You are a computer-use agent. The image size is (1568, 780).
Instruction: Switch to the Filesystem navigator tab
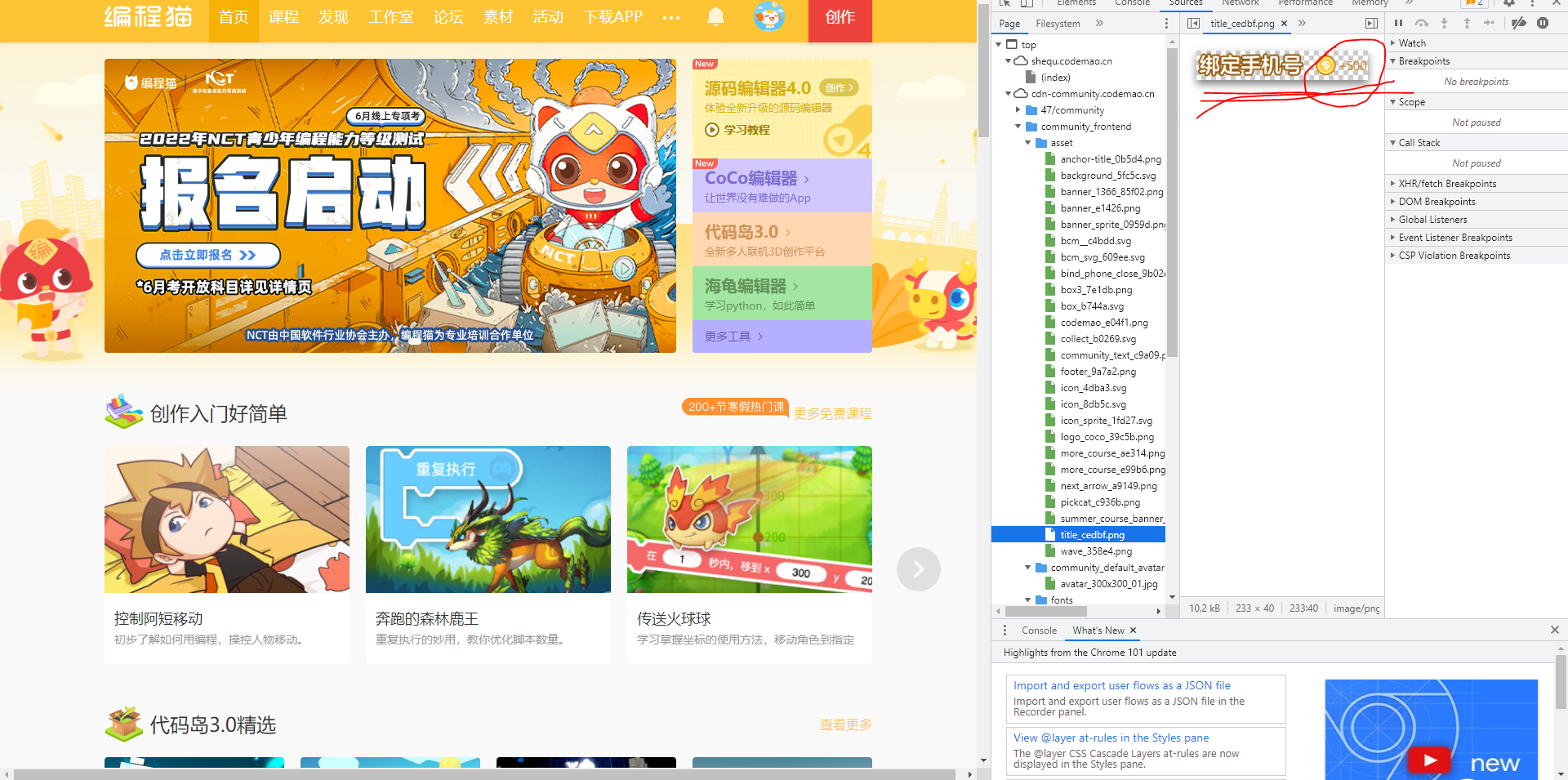[1058, 24]
